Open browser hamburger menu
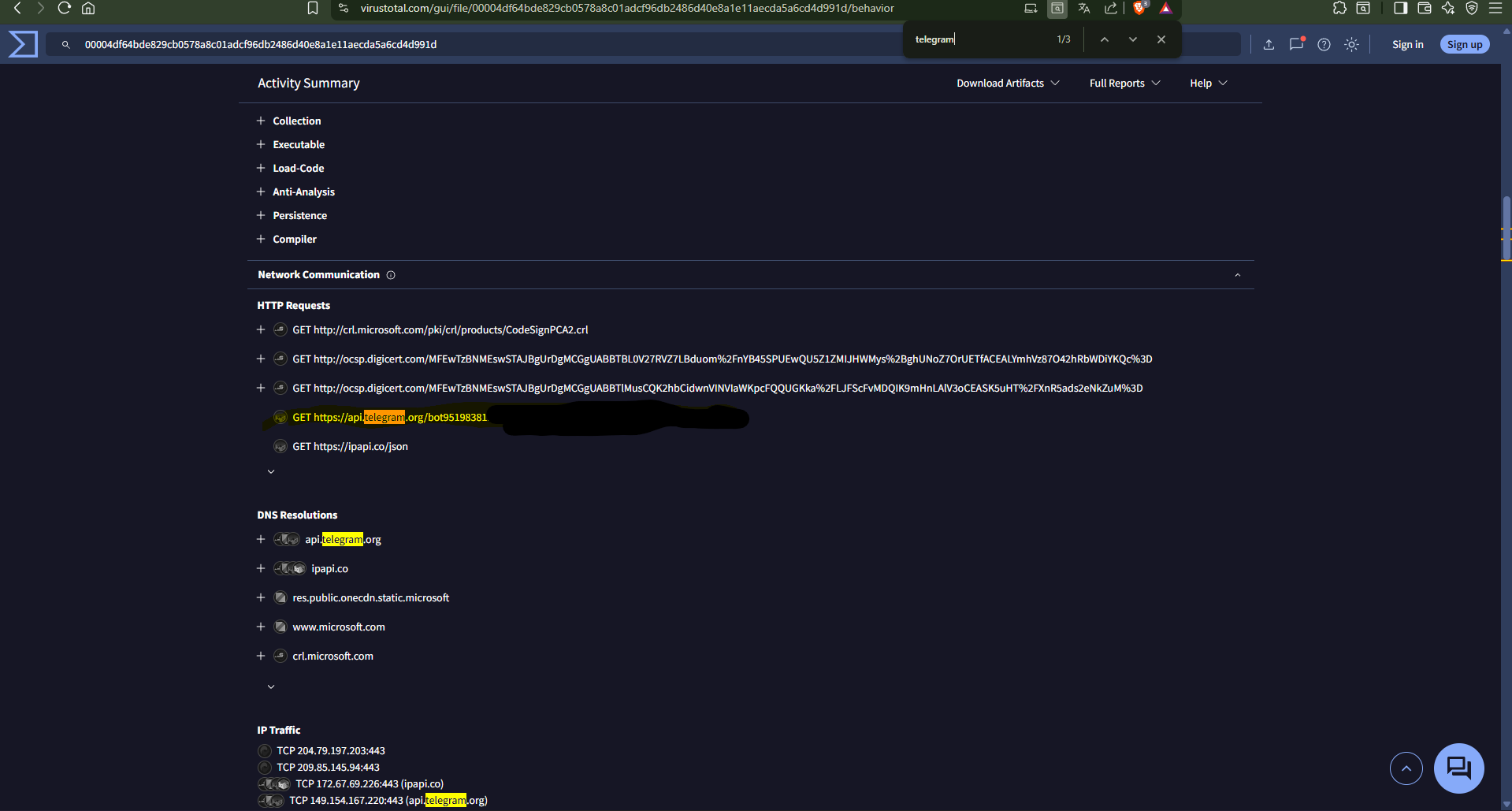This screenshot has width=1512, height=811. [1495, 8]
